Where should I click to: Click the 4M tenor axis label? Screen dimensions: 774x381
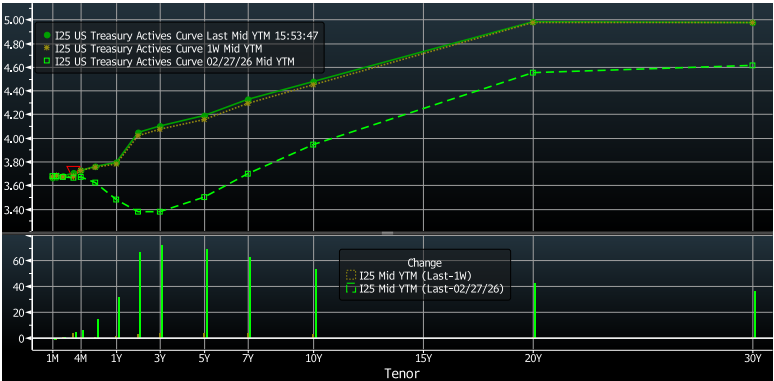(80, 358)
